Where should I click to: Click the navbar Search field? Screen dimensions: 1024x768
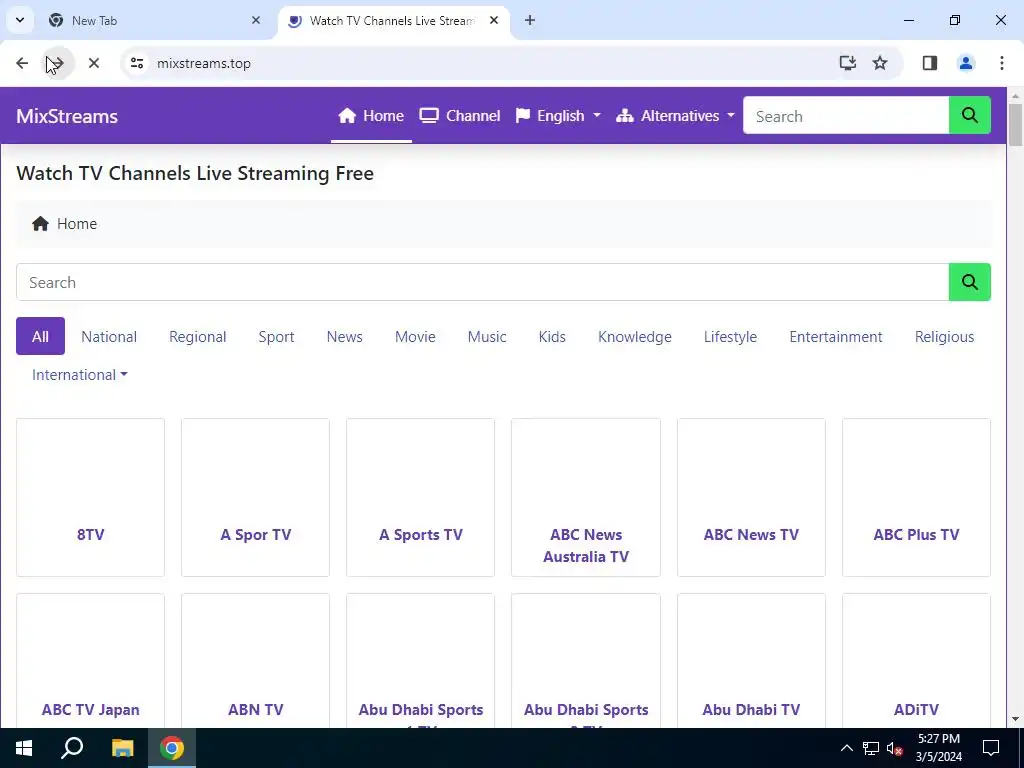pyautogui.click(x=846, y=116)
